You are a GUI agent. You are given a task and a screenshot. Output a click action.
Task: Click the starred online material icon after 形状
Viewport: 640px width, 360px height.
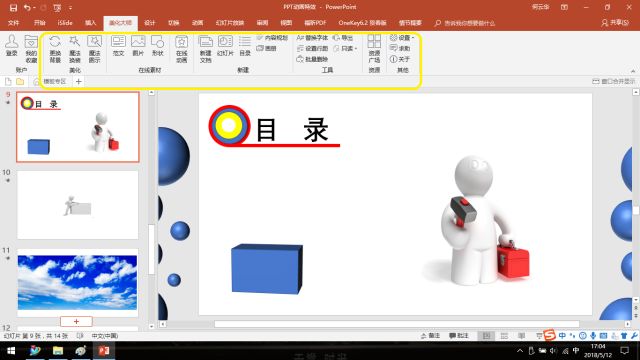tap(182, 49)
